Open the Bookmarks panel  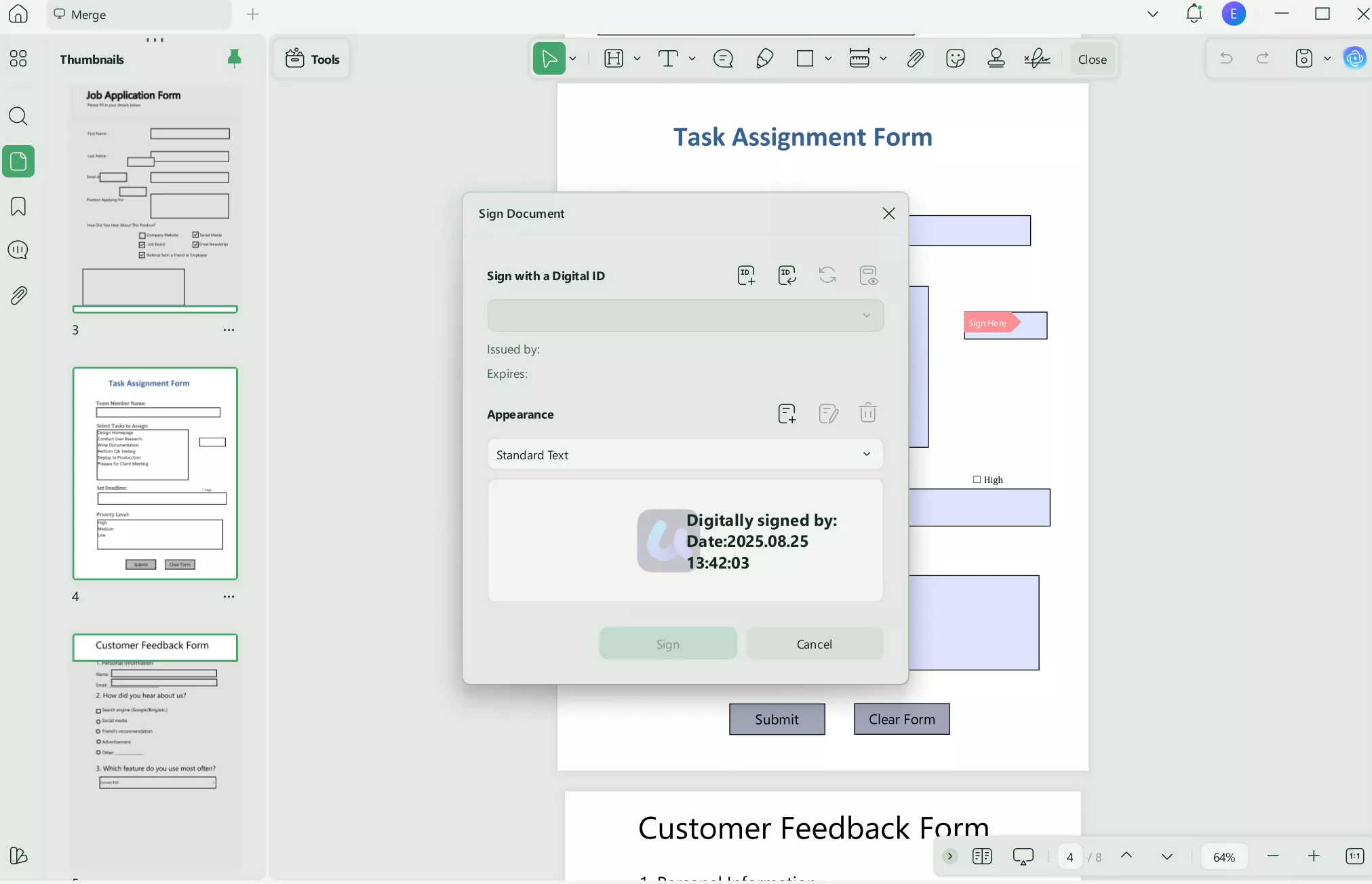click(18, 206)
